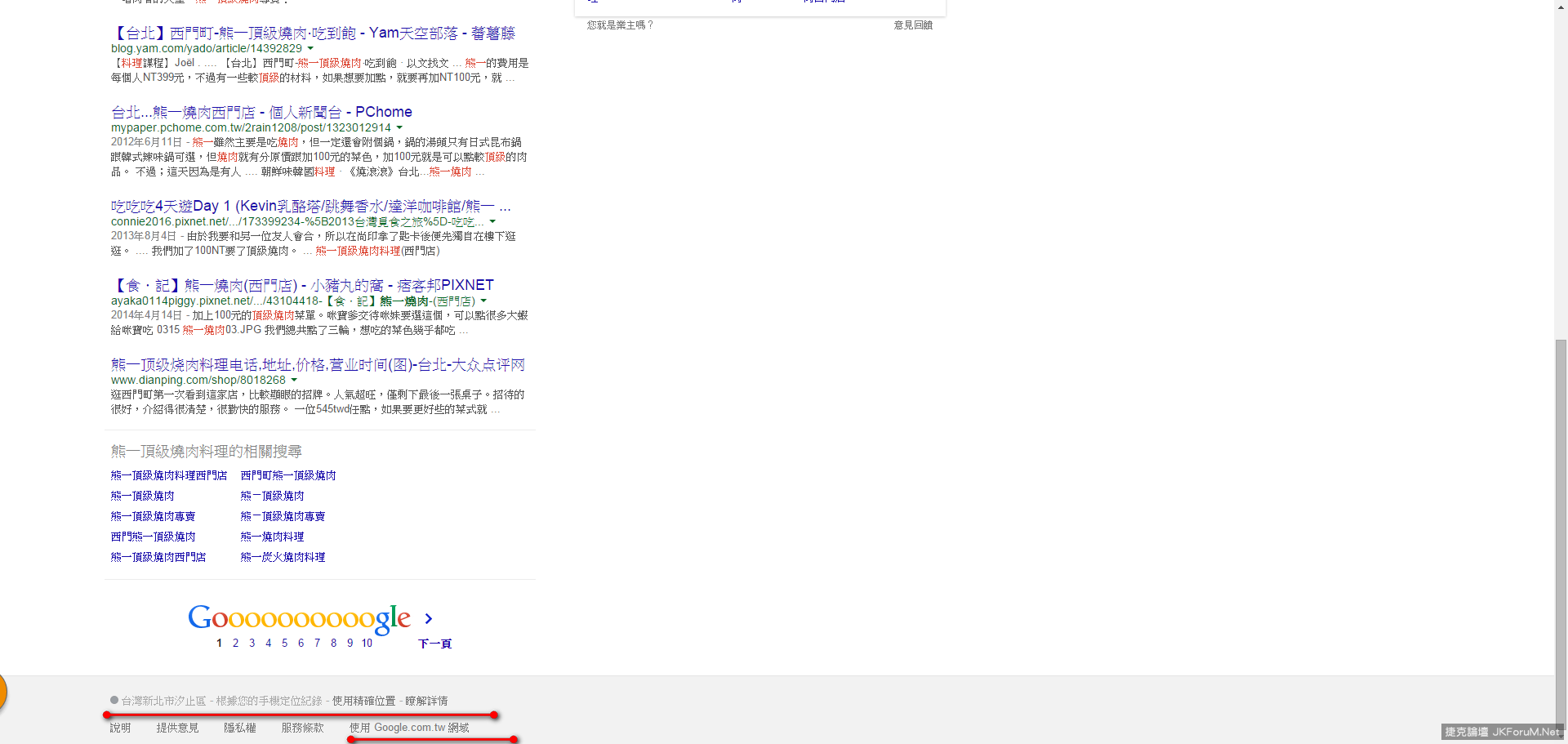Viewport: 1568px width, 744px height.
Task: Open the PChome 個人新聞台 result title
Action: [261, 112]
